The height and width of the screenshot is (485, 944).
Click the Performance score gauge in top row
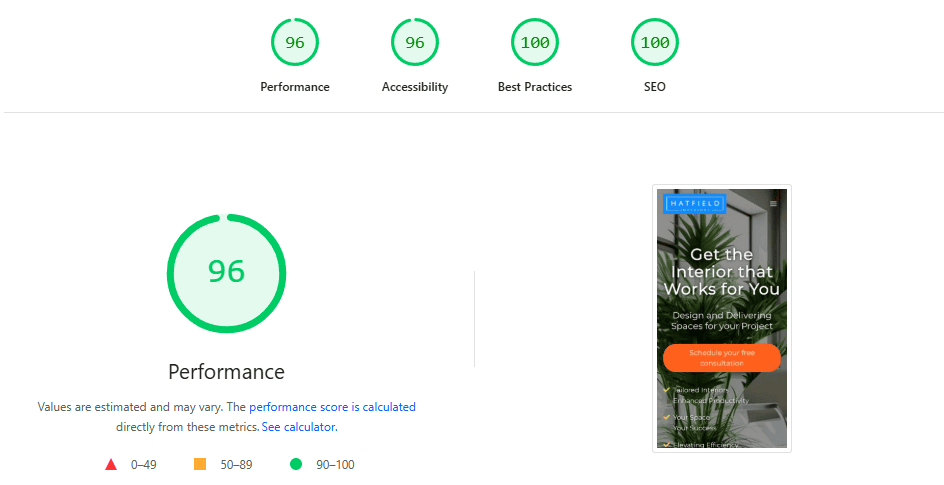point(295,43)
